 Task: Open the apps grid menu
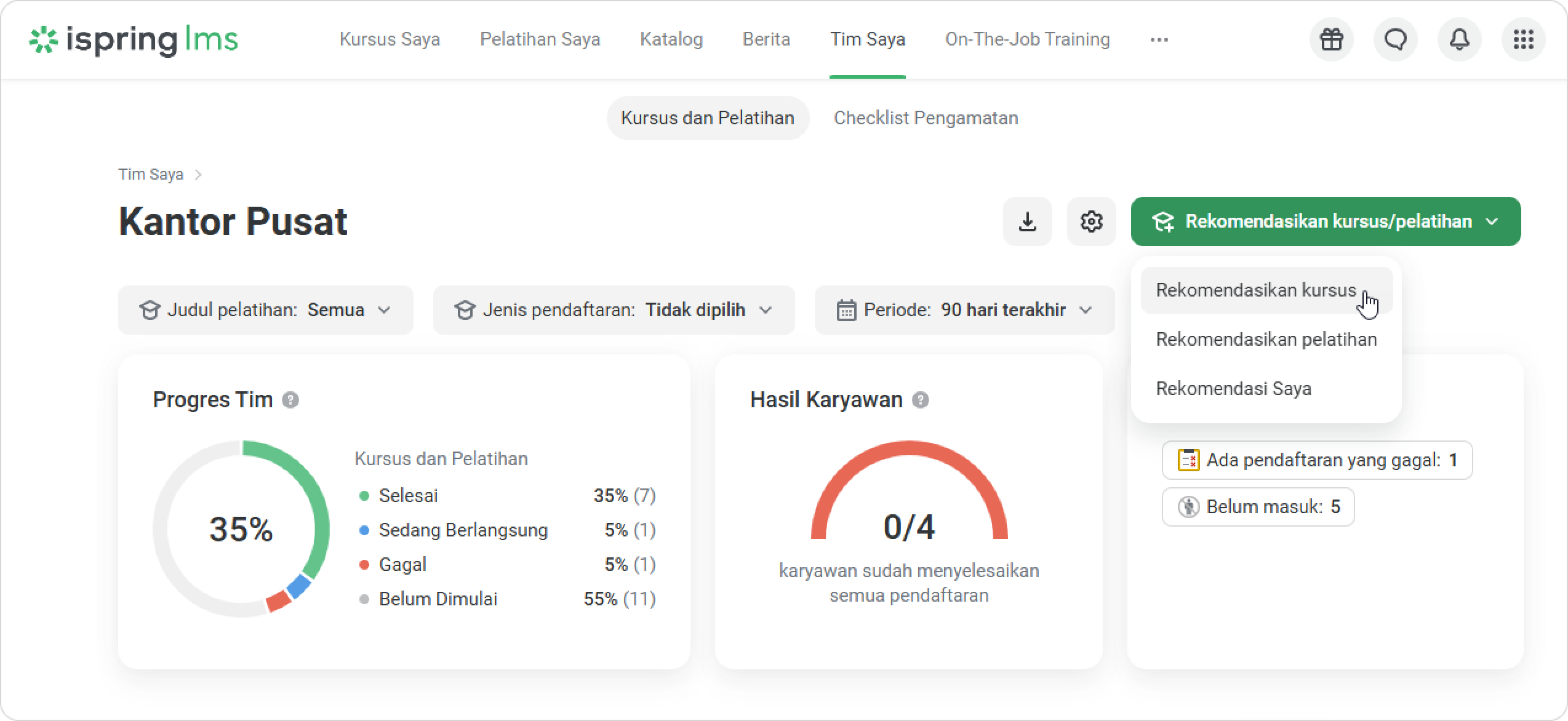coord(1523,40)
